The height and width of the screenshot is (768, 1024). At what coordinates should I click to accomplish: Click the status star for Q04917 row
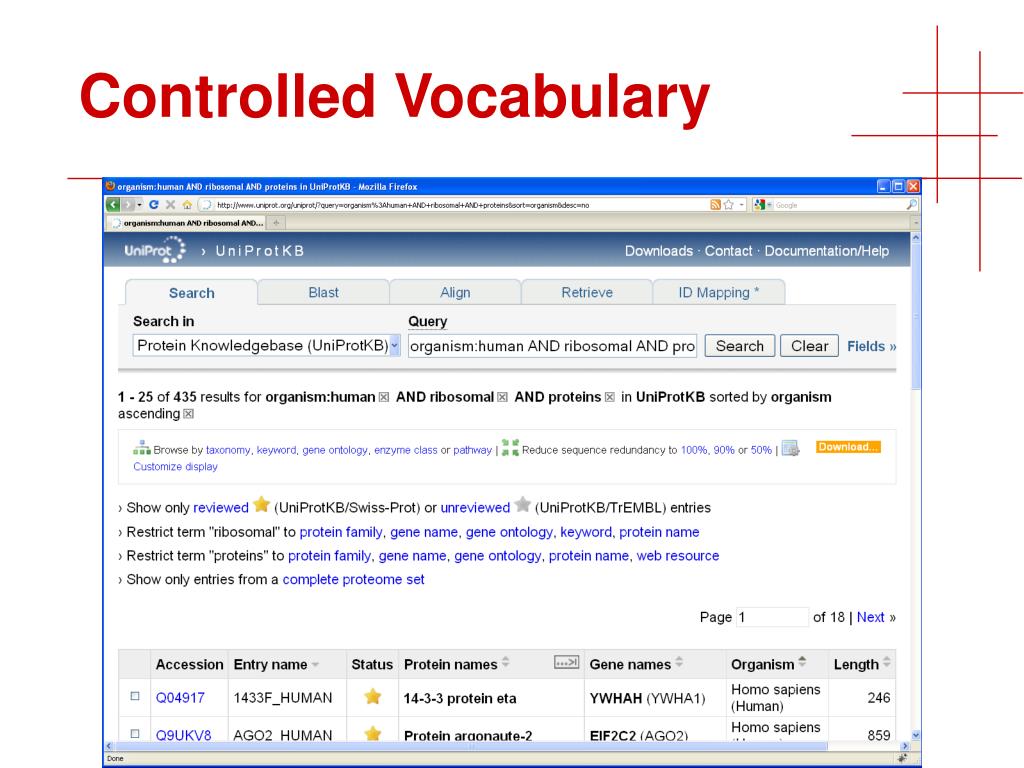373,697
